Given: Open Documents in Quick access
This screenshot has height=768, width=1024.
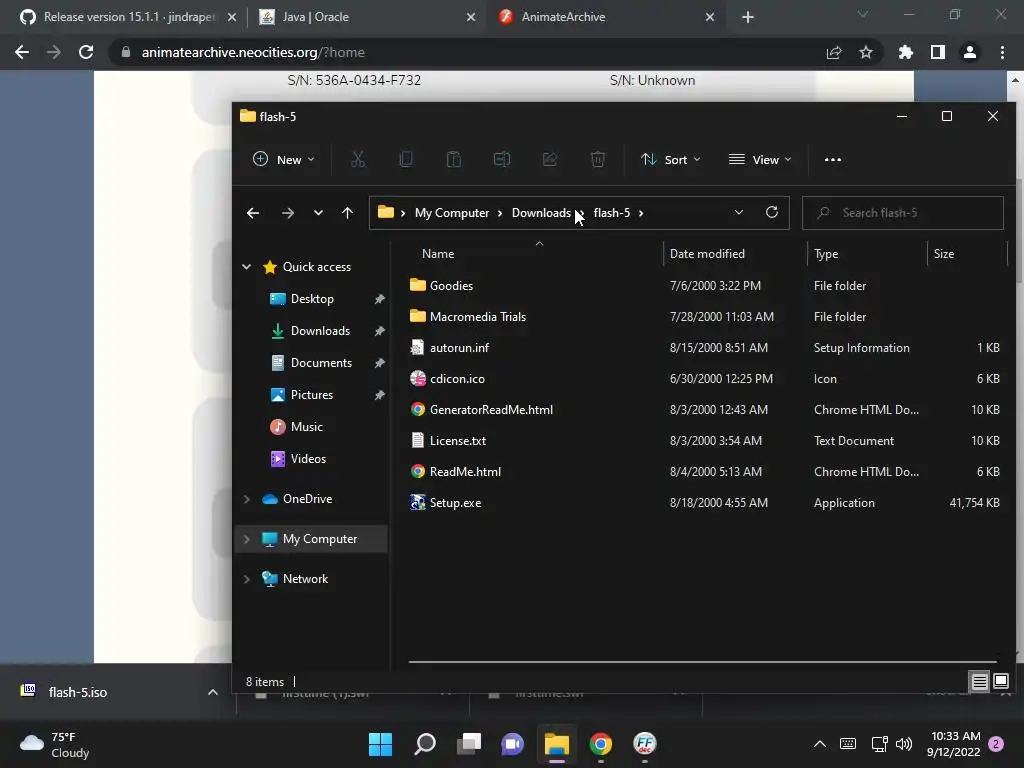Looking at the screenshot, I should tap(321, 362).
